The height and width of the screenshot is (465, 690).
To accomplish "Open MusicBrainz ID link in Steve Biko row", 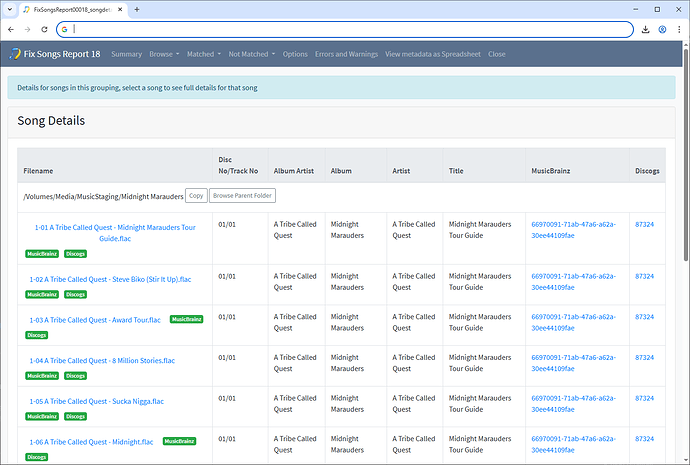I will pos(573,282).
